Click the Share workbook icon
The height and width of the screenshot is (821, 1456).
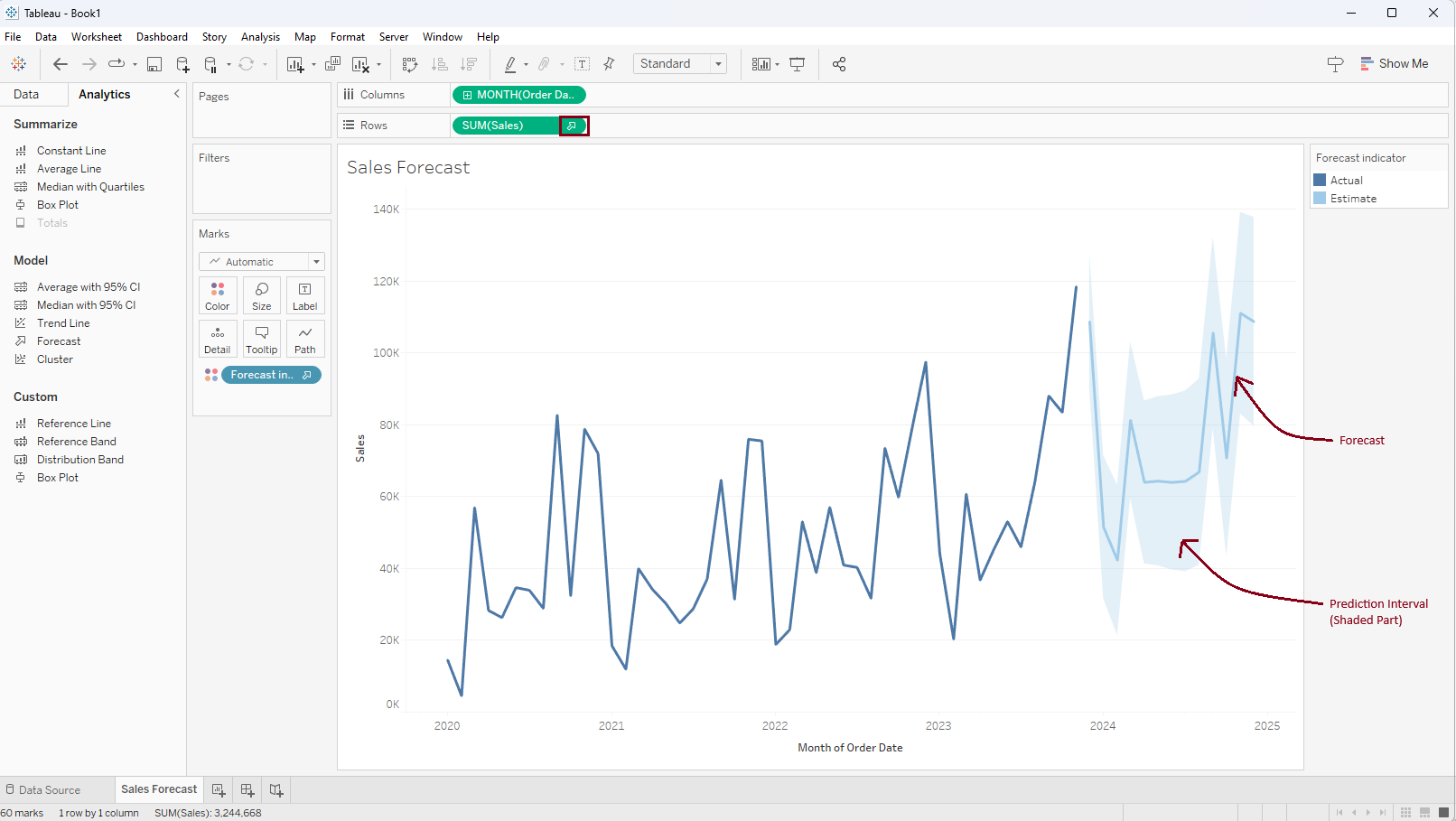(x=839, y=64)
